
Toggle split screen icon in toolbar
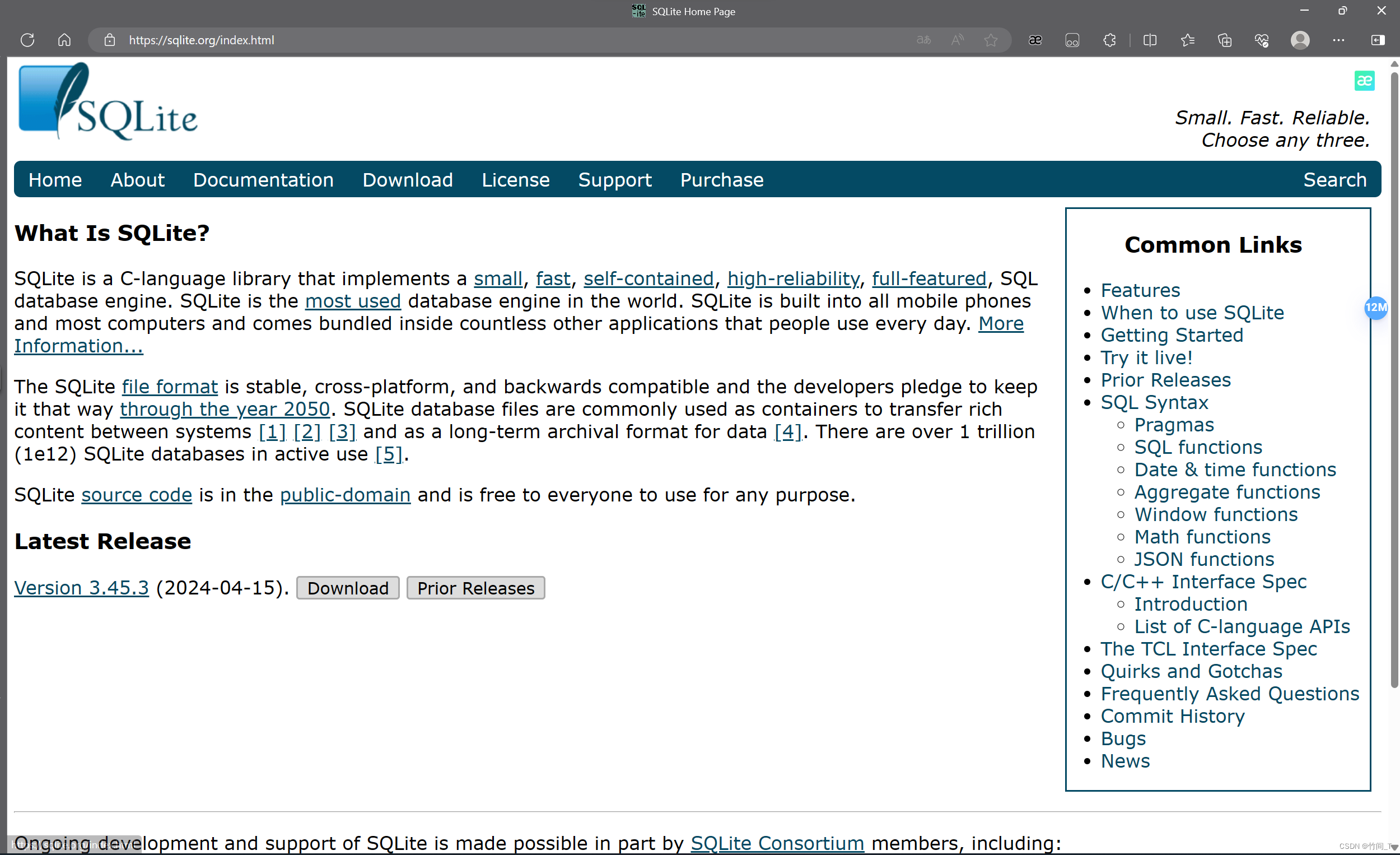(1150, 40)
